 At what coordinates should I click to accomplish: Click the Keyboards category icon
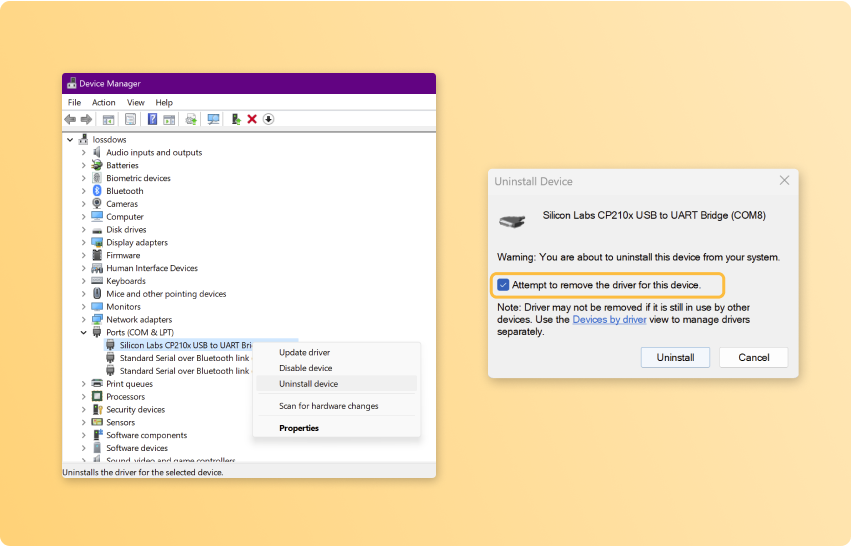(97, 281)
